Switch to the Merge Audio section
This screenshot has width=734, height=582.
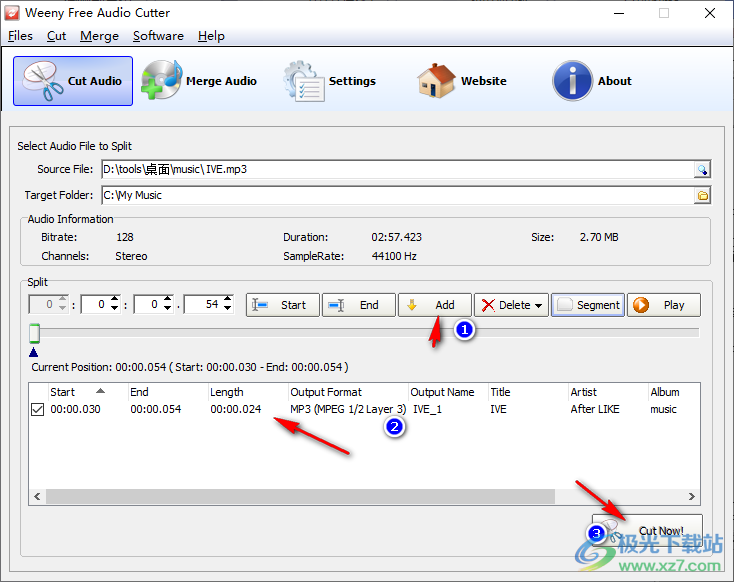(200, 81)
